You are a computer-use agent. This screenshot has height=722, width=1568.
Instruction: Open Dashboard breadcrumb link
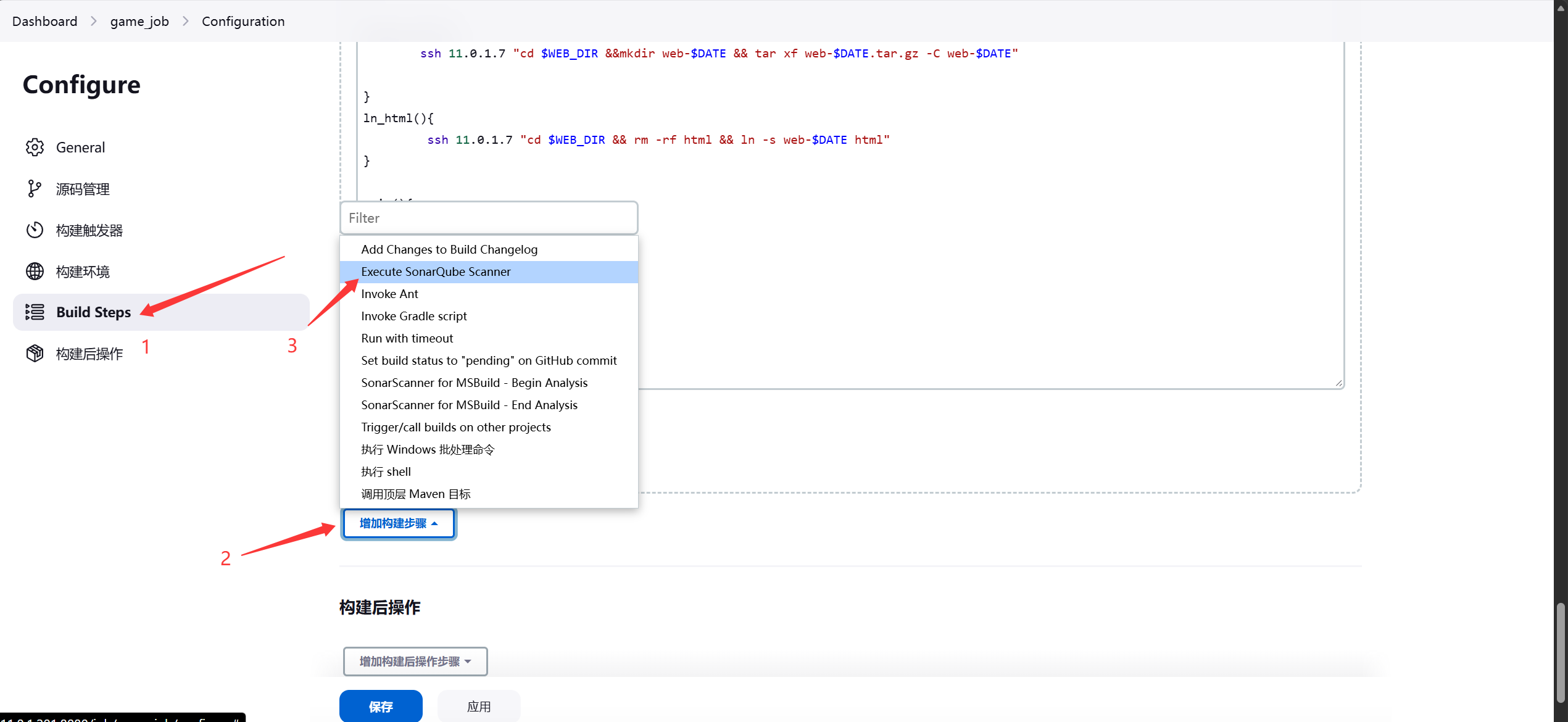tap(45, 21)
